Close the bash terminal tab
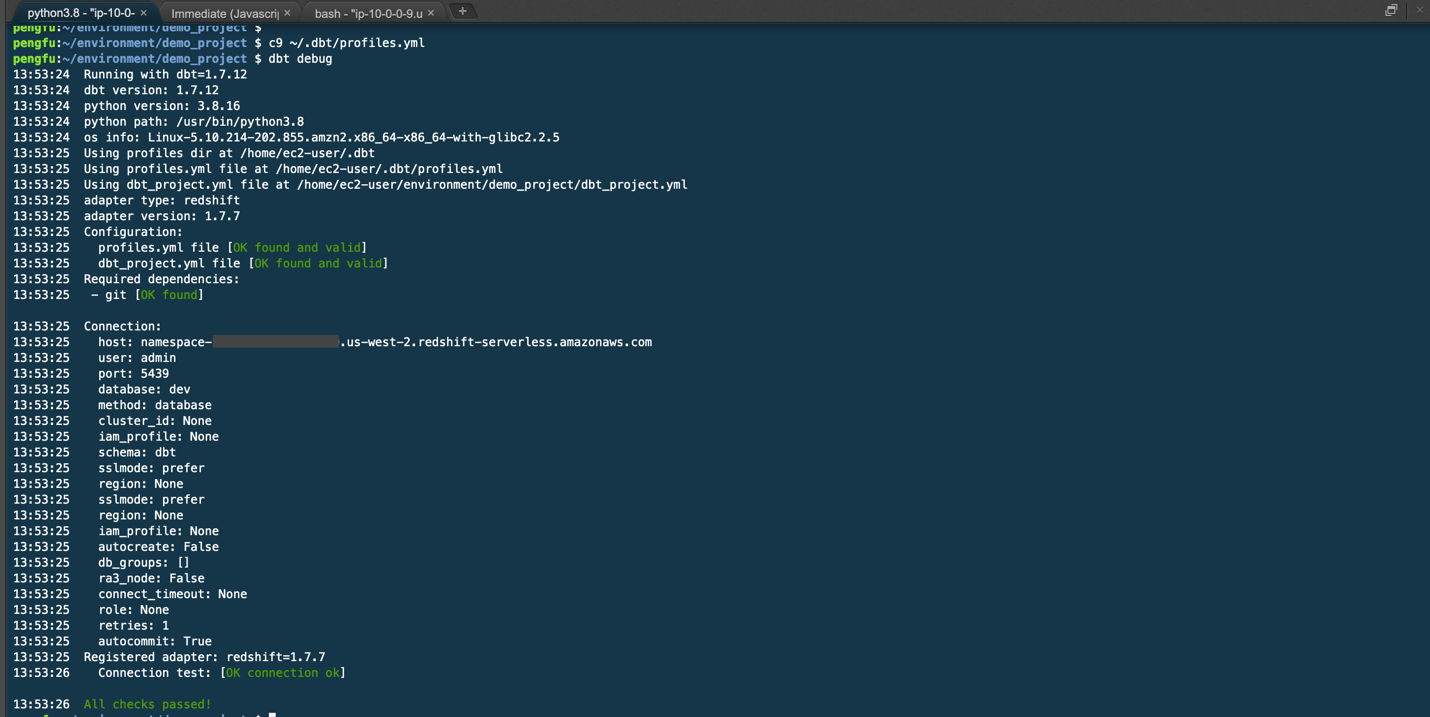This screenshot has height=717, width=1430. pos(431,13)
